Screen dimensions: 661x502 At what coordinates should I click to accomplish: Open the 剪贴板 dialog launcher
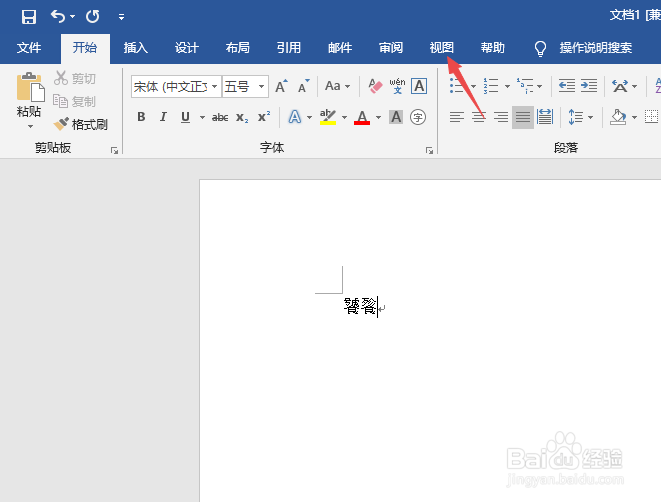[114, 150]
